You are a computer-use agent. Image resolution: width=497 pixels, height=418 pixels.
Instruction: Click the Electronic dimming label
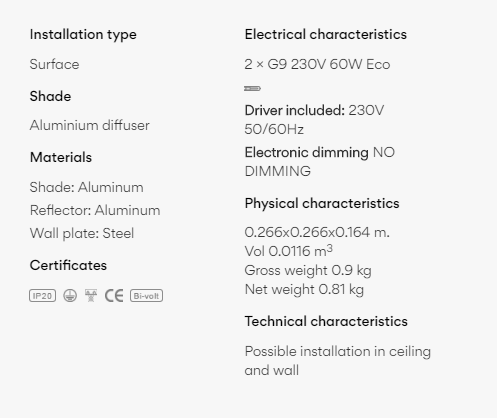point(307,152)
